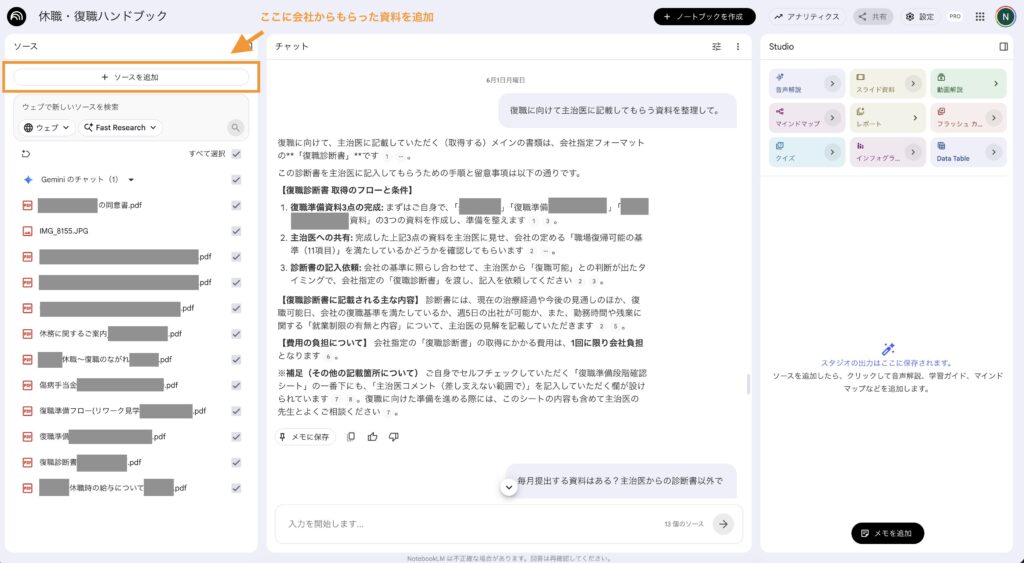Open 復職準備フロー(リワーク見学 pdf source
This screenshot has width=1024, height=563.
click(x=123, y=411)
